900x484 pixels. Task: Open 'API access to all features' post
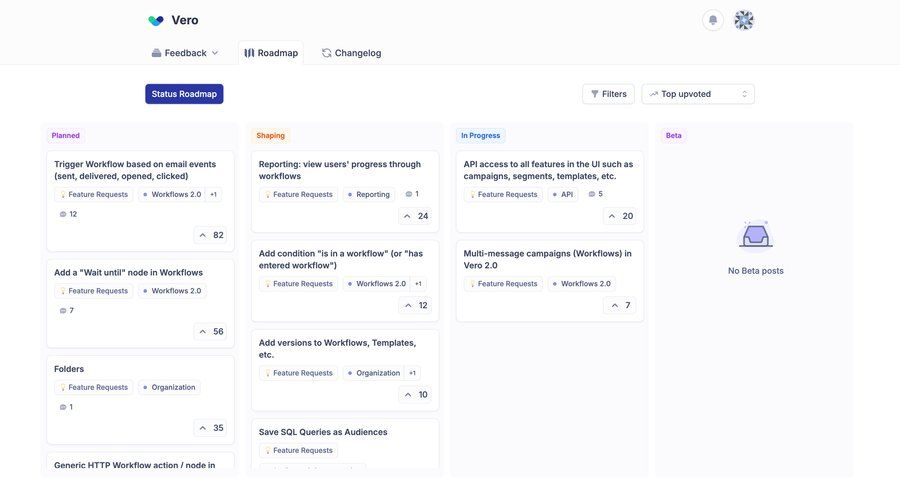click(548, 170)
